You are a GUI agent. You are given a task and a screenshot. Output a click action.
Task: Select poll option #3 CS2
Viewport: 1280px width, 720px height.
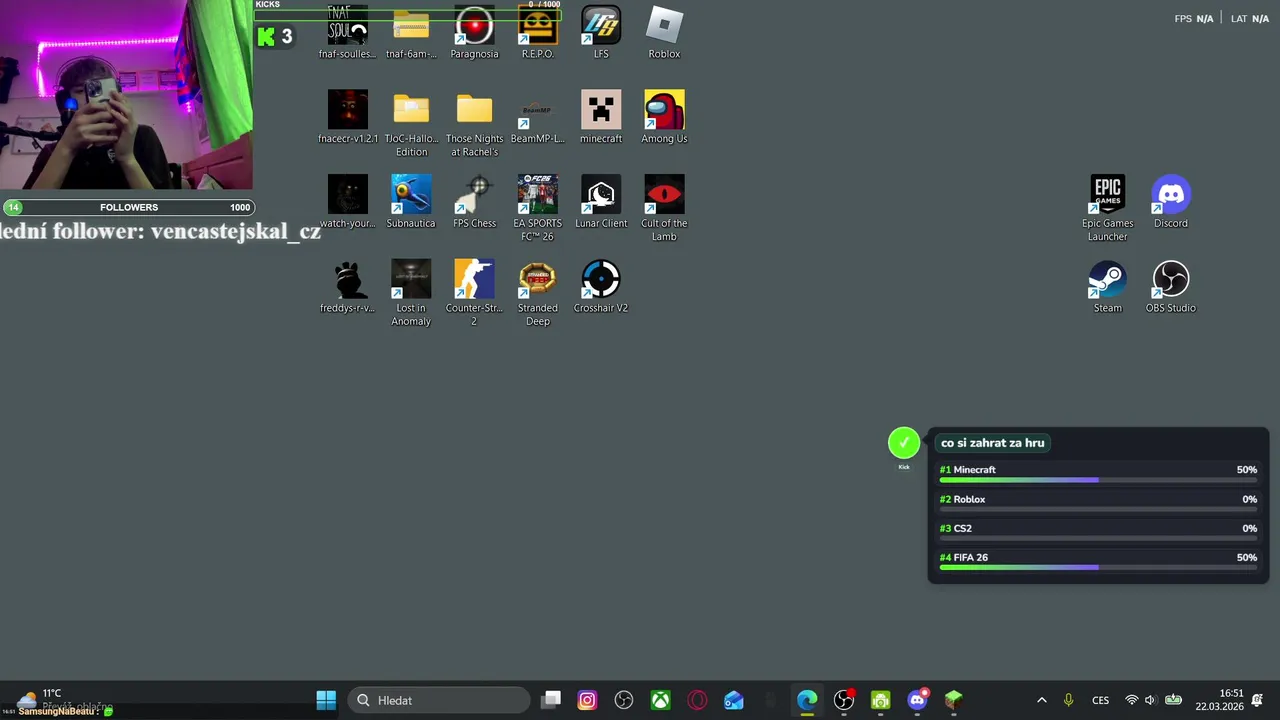click(x=1098, y=533)
